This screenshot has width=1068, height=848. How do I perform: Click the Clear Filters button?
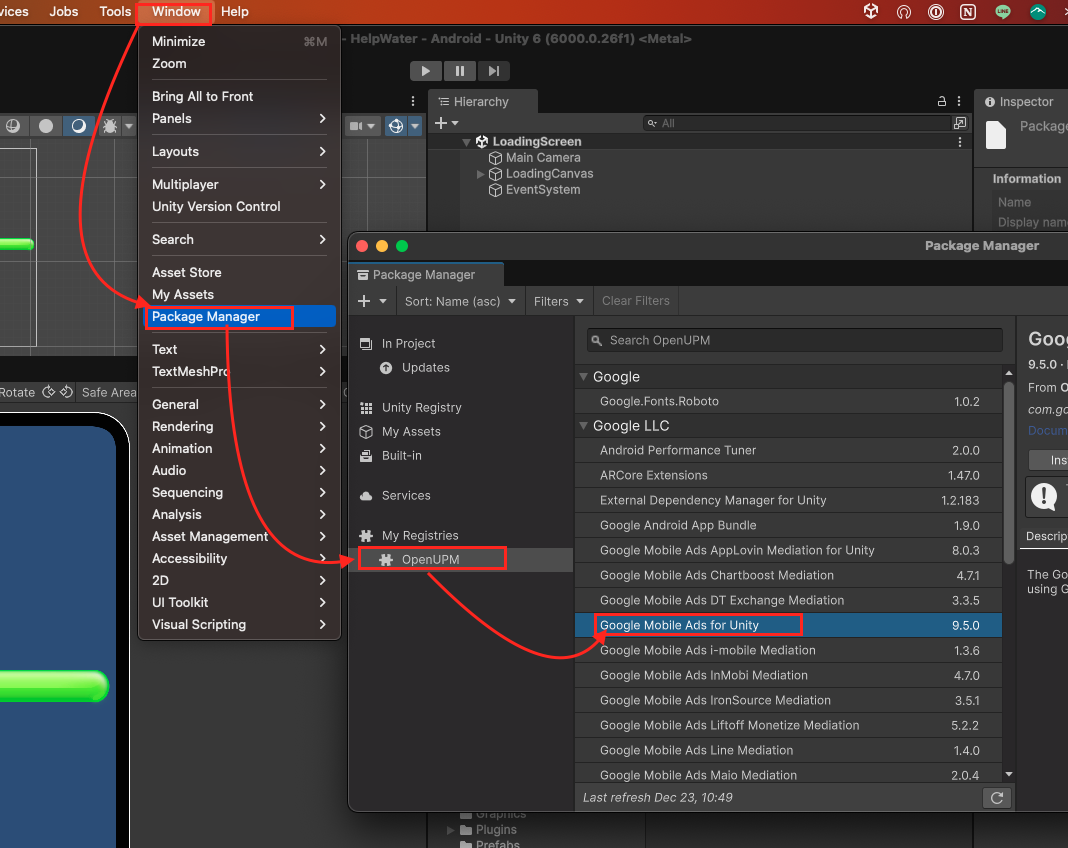point(635,301)
